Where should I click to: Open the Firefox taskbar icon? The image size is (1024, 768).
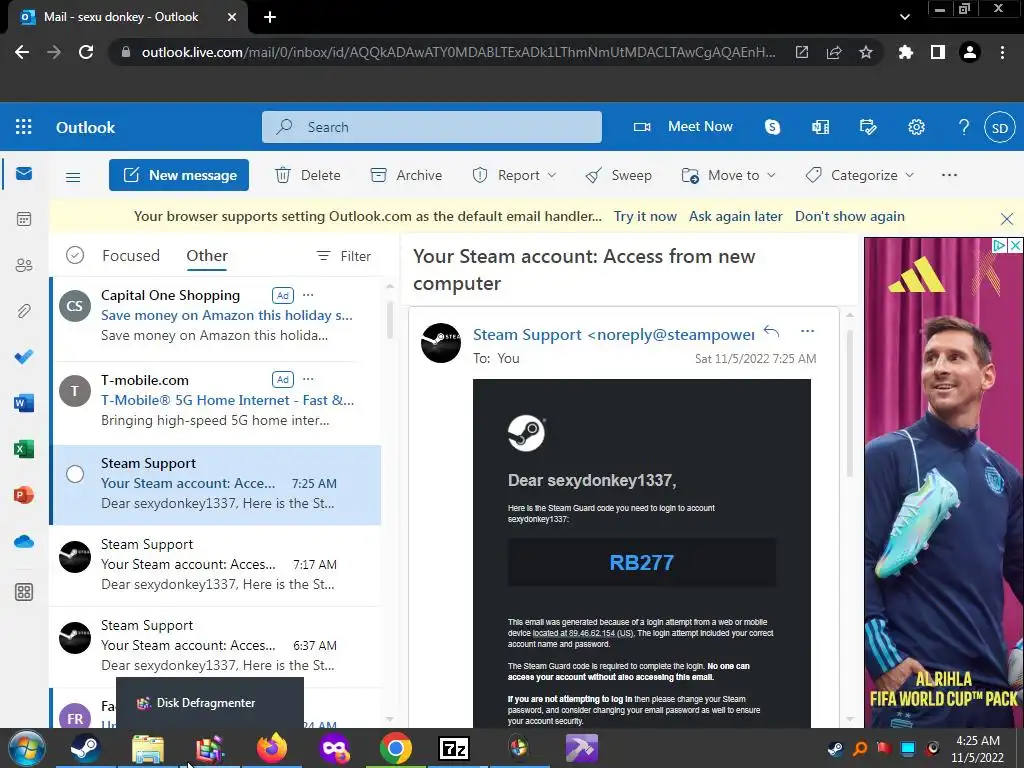point(272,748)
